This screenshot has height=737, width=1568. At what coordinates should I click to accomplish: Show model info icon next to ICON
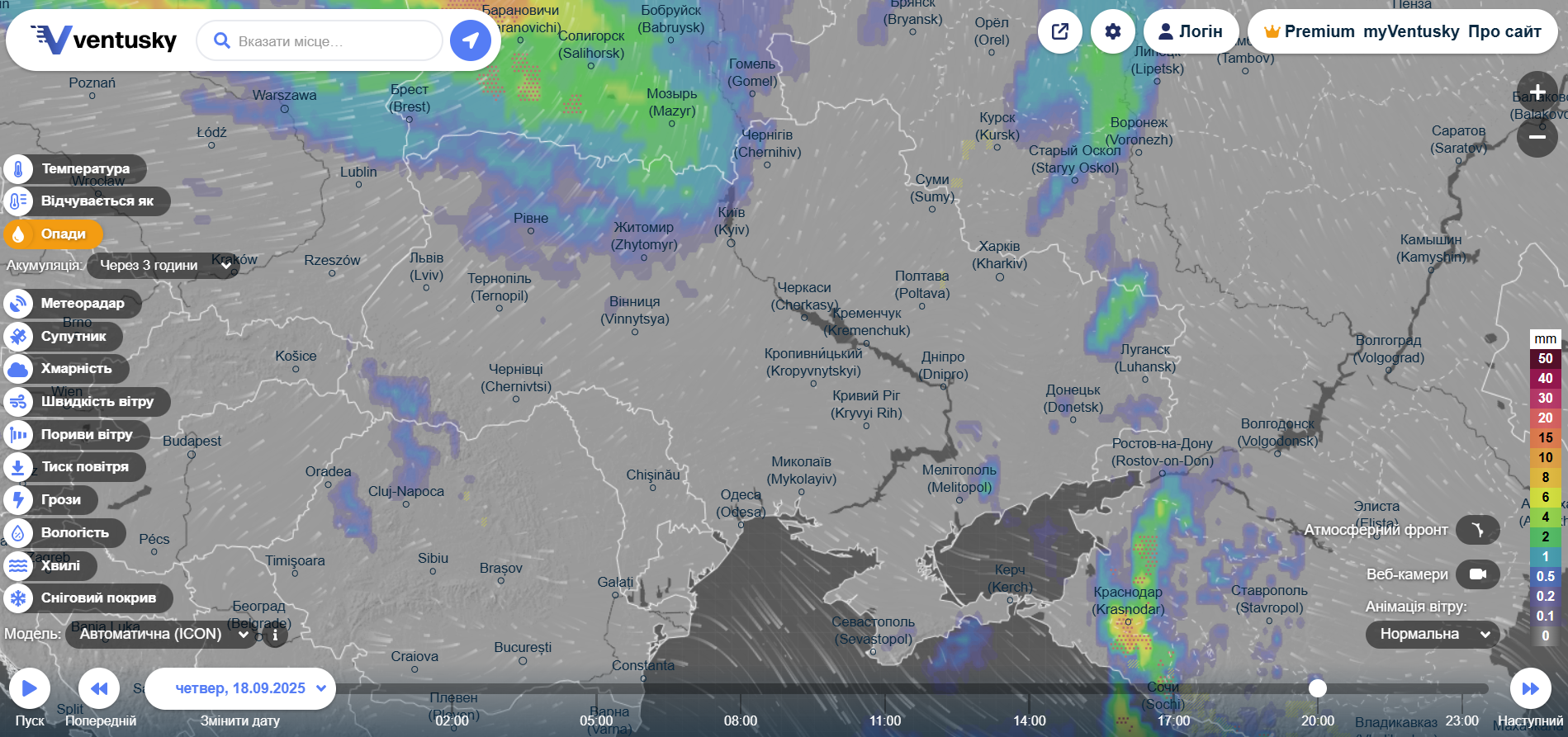[275, 635]
